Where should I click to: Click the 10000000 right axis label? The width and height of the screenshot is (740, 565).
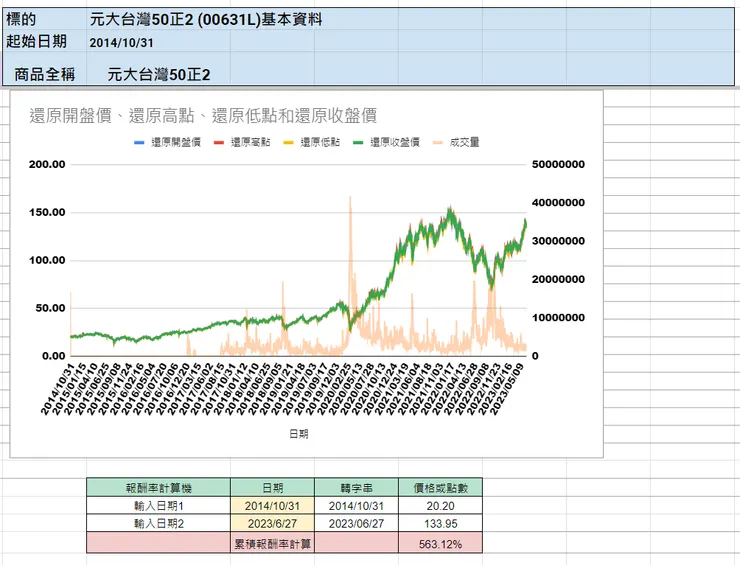(x=558, y=318)
